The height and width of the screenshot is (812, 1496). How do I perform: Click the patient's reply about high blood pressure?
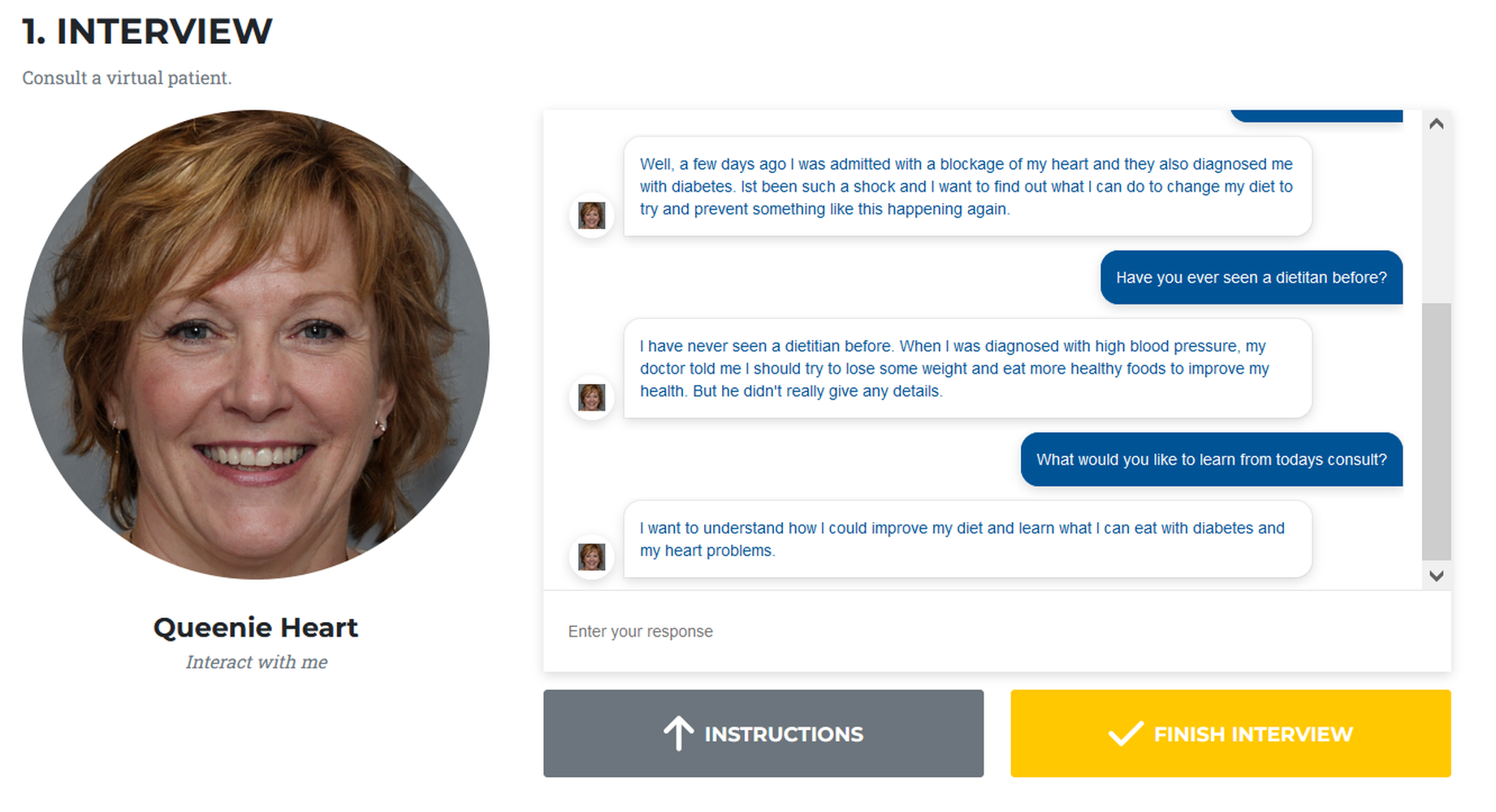(x=966, y=369)
